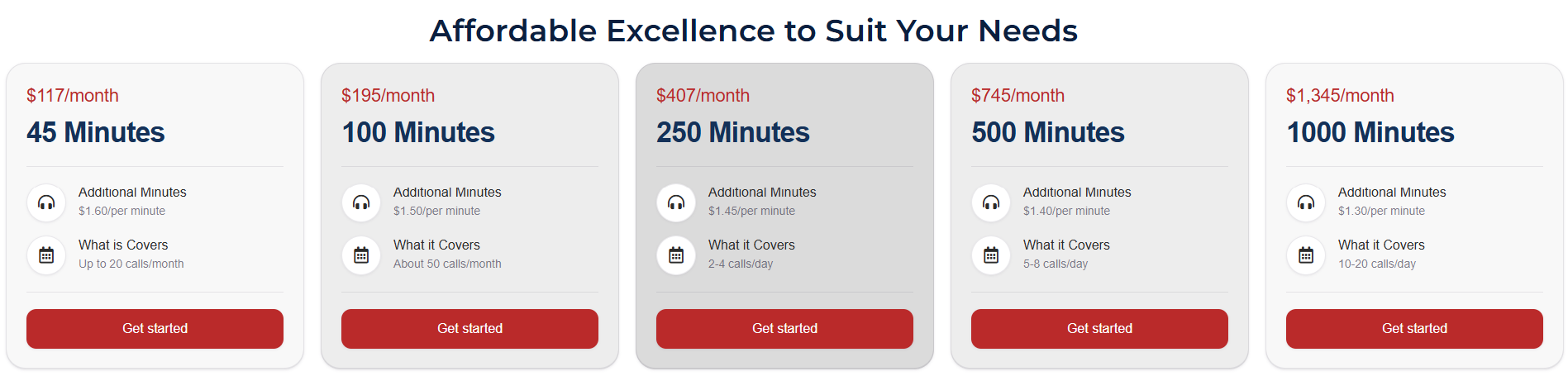
Task: Click calendar icon in 45 Minutes plan
Action: [46, 255]
